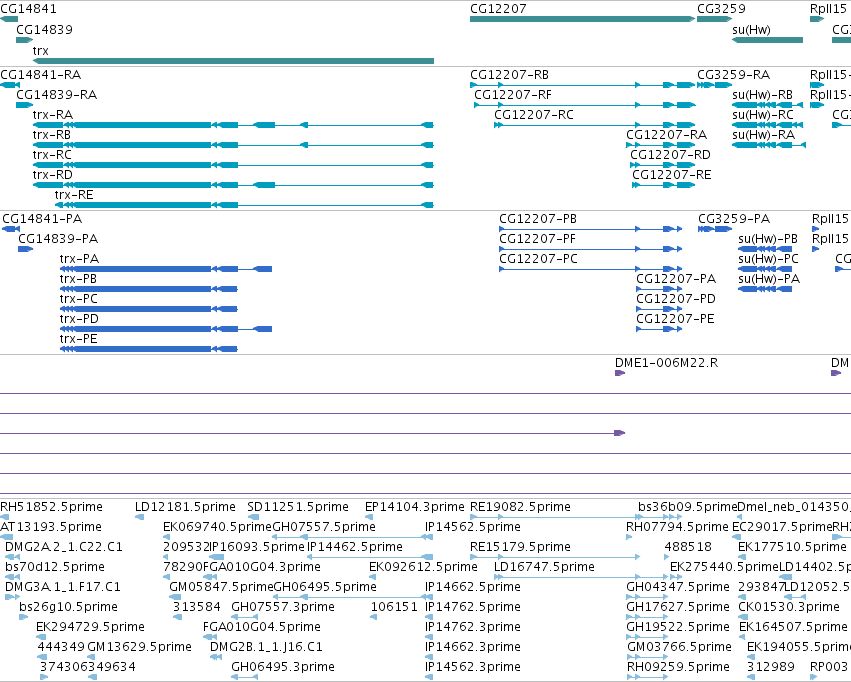Open the CG12207-PF protein label
The height and width of the screenshot is (682, 851).
click(x=537, y=239)
